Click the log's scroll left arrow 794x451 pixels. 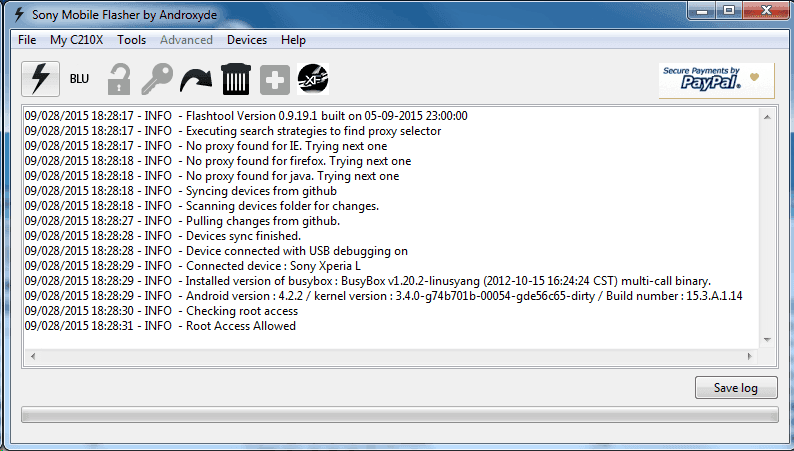click(33, 356)
